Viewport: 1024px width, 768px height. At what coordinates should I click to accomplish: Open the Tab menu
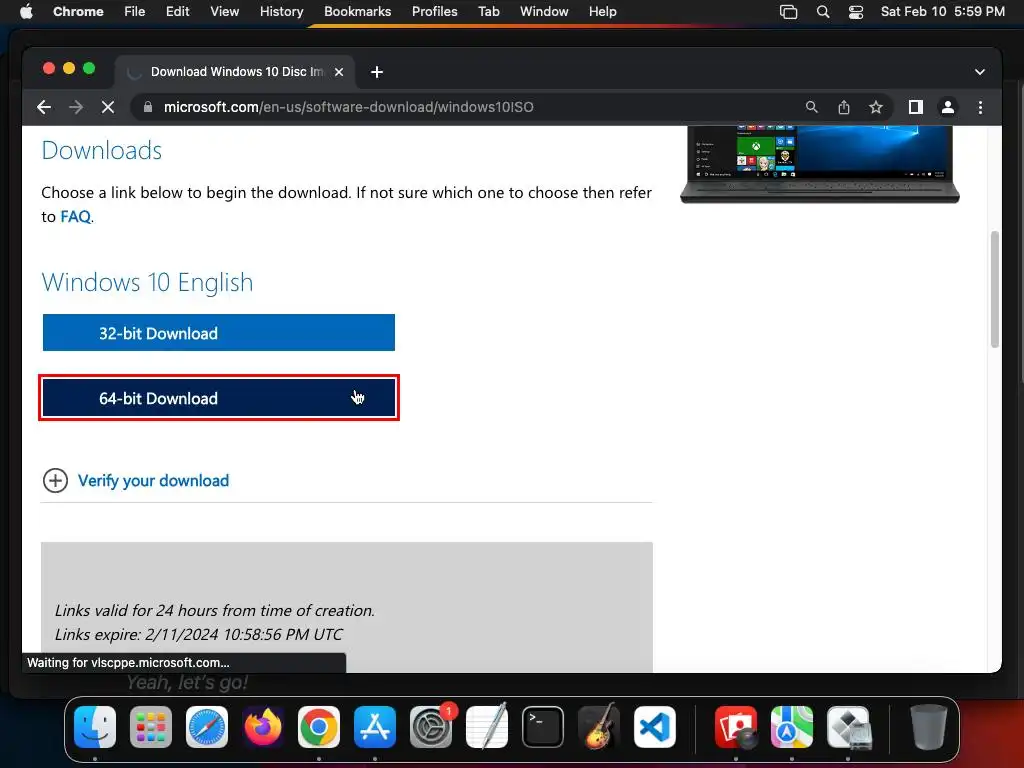pos(488,12)
